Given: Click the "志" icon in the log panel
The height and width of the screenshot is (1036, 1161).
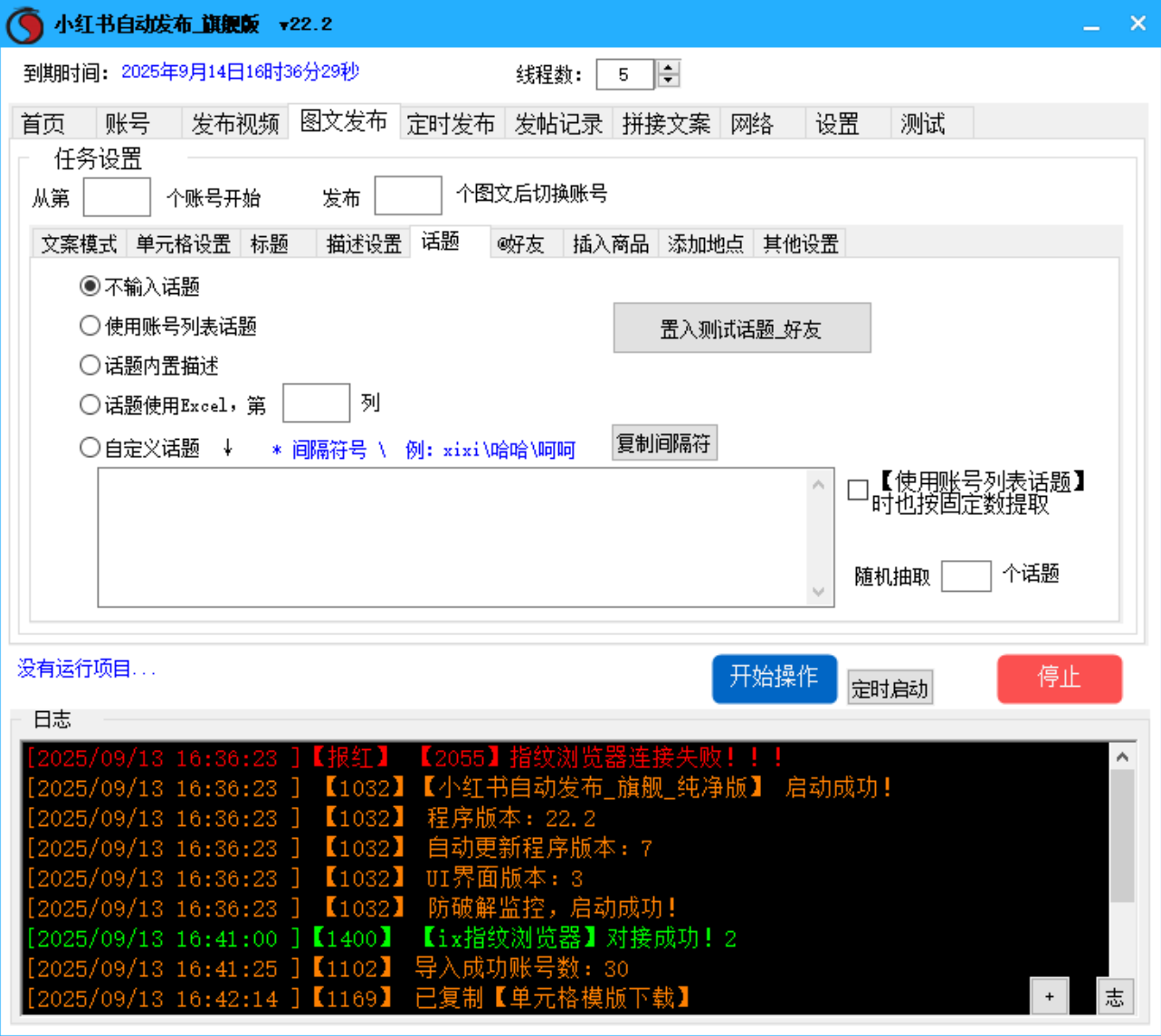Looking at the screenshot, I should coord(1115,995).
